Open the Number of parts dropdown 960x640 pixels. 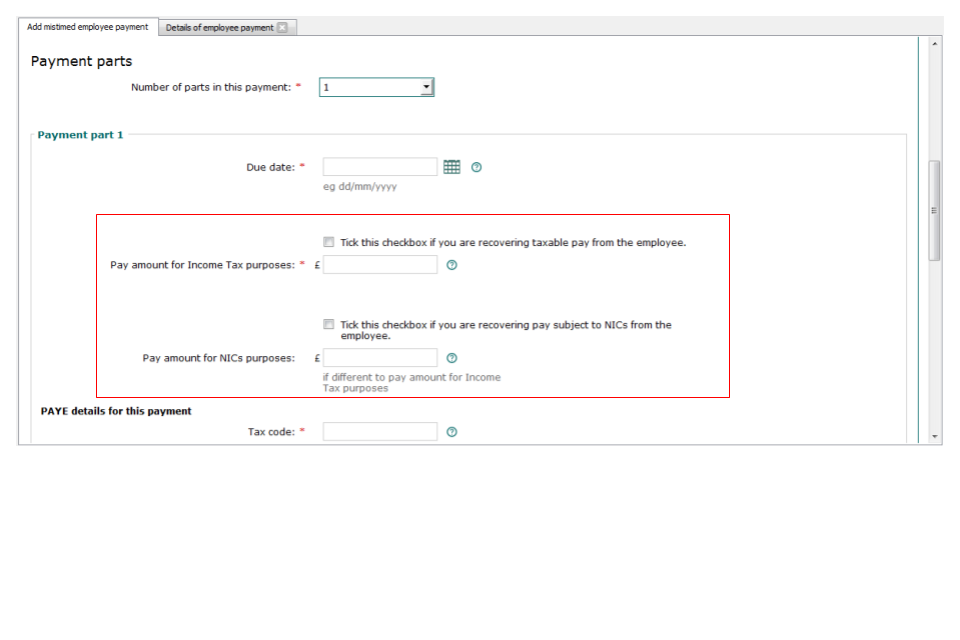tap(377, 87)
